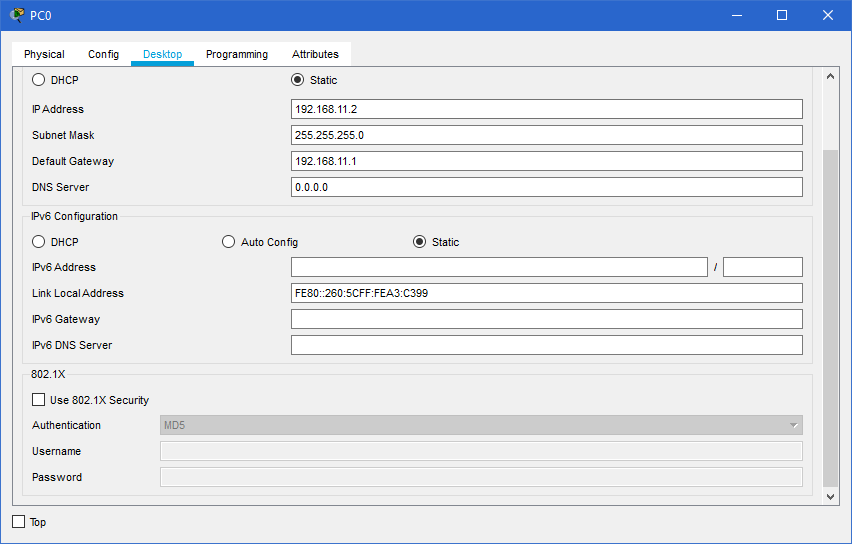
Task: Click the PC0 Packet Tracer window icon
Action: pos(17,15)
